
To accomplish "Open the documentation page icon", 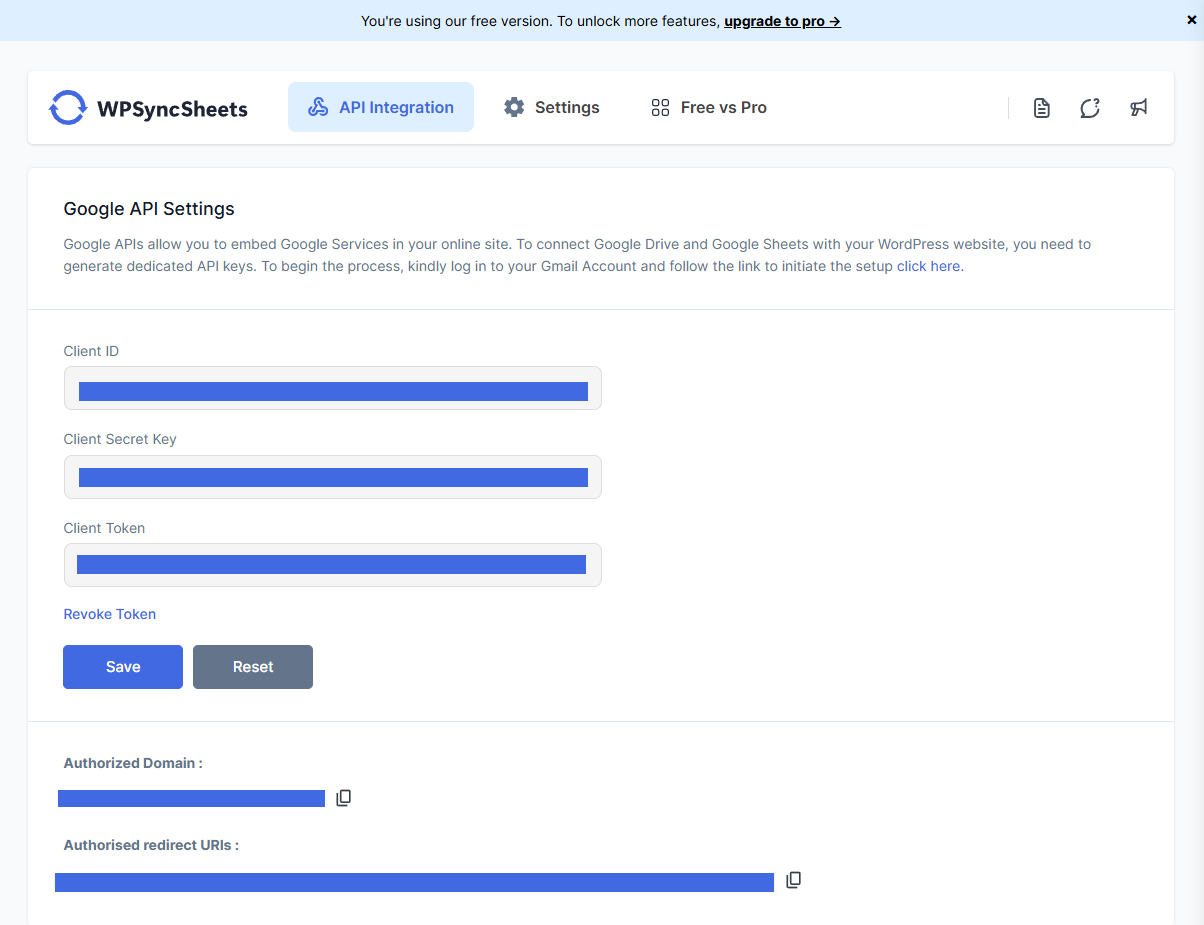I will point(1041,108).
